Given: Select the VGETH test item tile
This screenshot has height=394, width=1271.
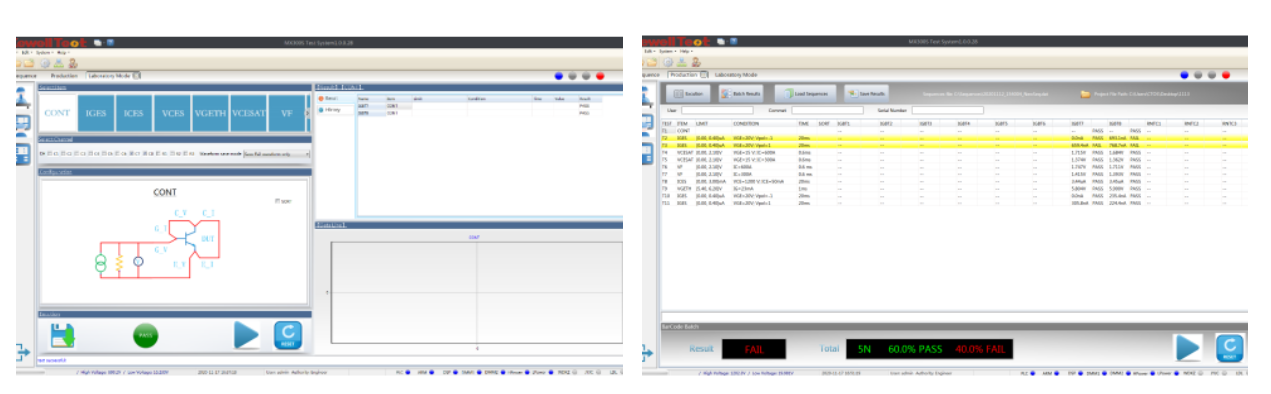Looking at the screenshot, I should 210,113.
